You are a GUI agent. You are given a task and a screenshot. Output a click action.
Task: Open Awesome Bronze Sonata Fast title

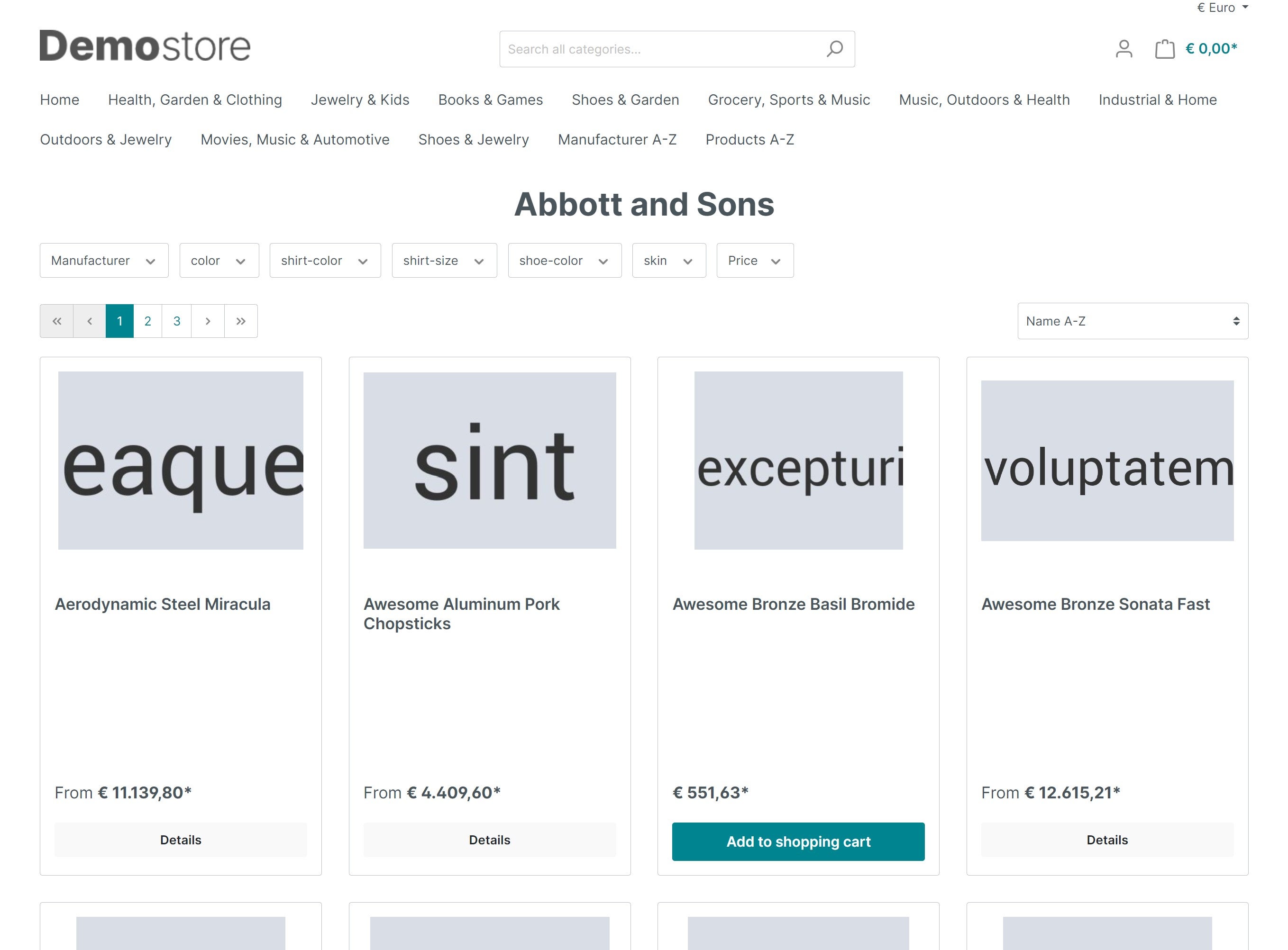1095,604
